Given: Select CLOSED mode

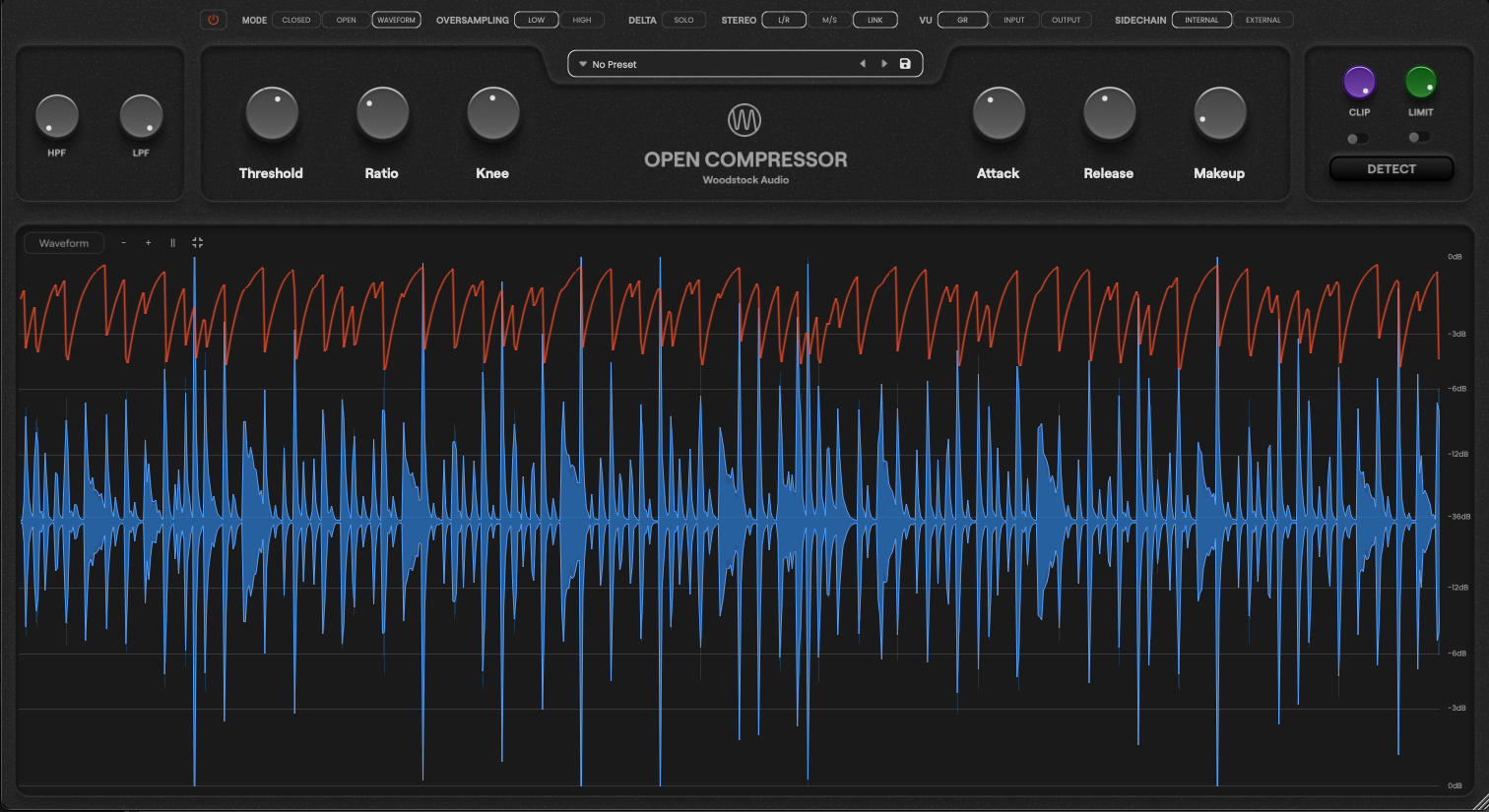Looking at the screenshot, I should tap(295, 20).
